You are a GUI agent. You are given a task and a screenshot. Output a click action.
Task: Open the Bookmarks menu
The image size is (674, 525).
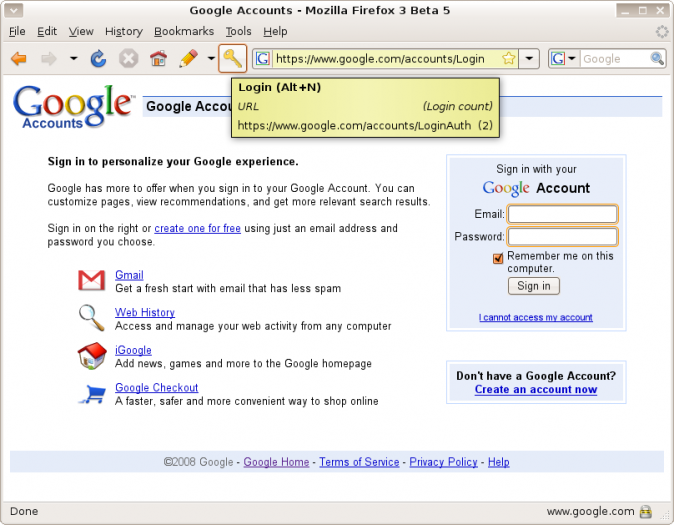[x=184, y=31]
